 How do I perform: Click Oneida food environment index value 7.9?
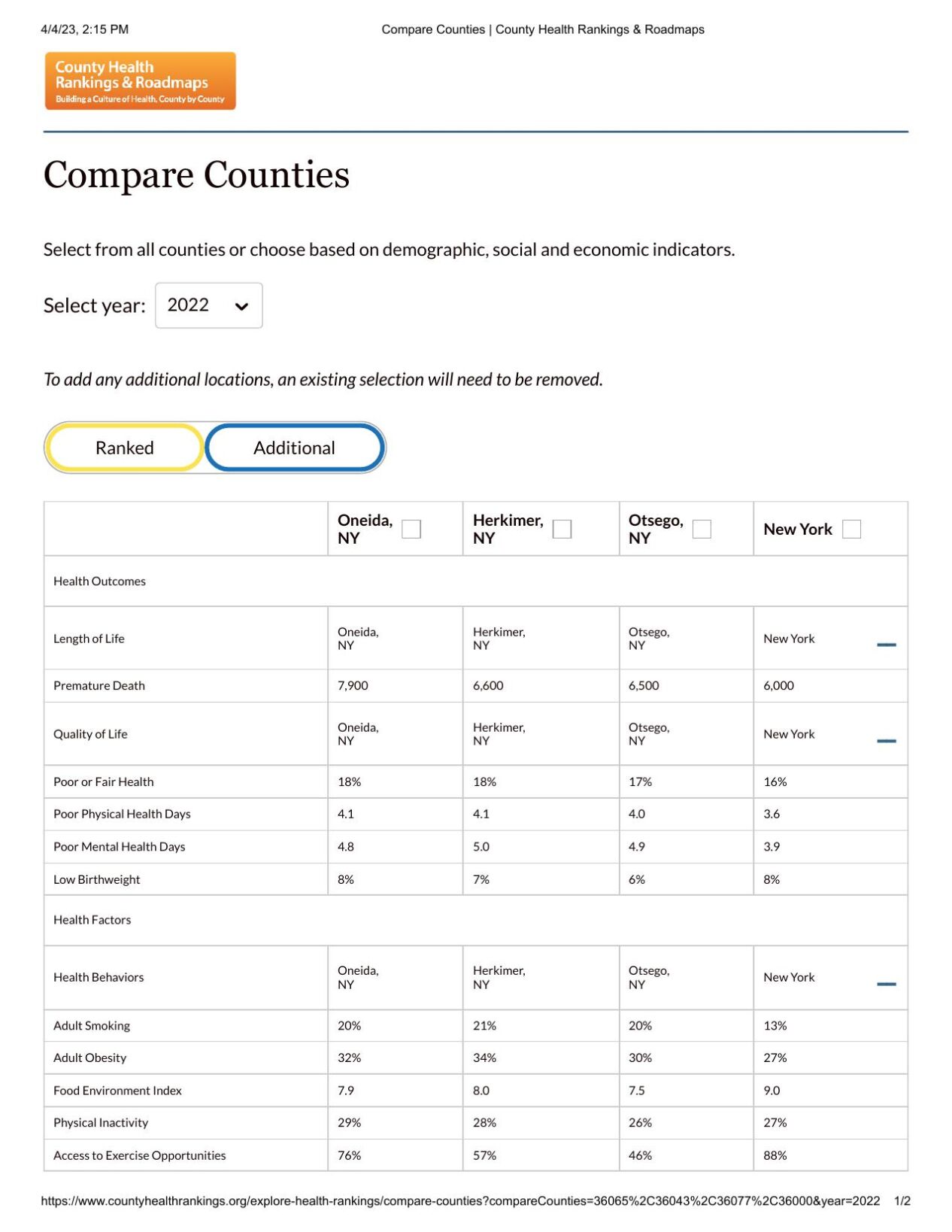tap(346, 1090)
